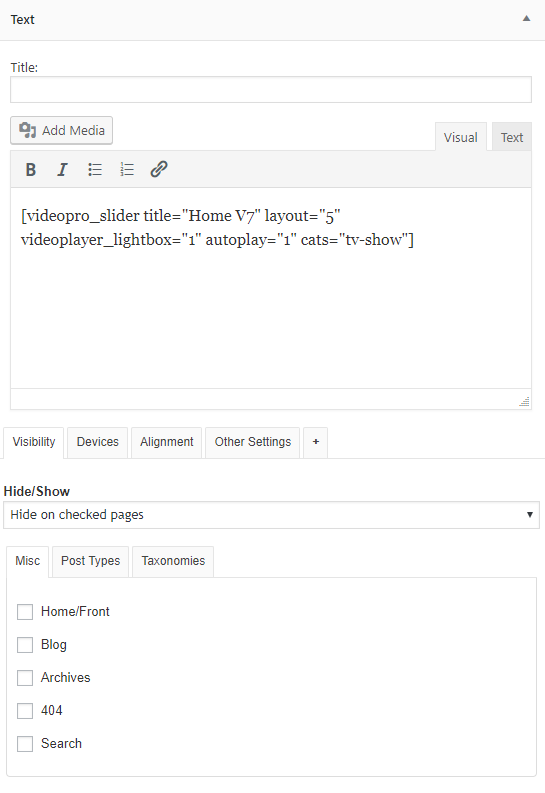
Task: Check the Home/Front checkbox
Action: click(x=25, y=611)
